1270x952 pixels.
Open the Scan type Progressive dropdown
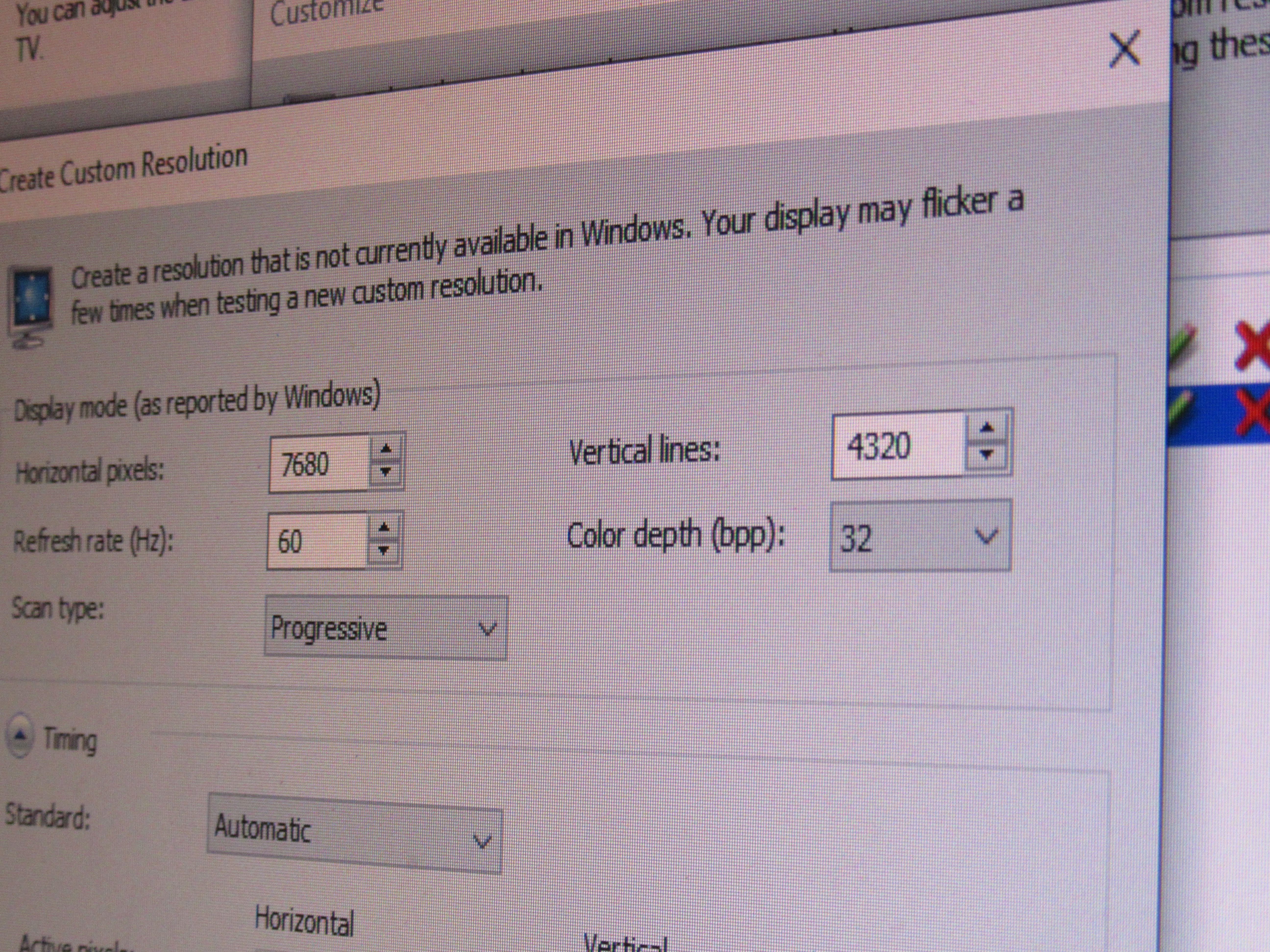pyautogui.click(x=385, y=628)
